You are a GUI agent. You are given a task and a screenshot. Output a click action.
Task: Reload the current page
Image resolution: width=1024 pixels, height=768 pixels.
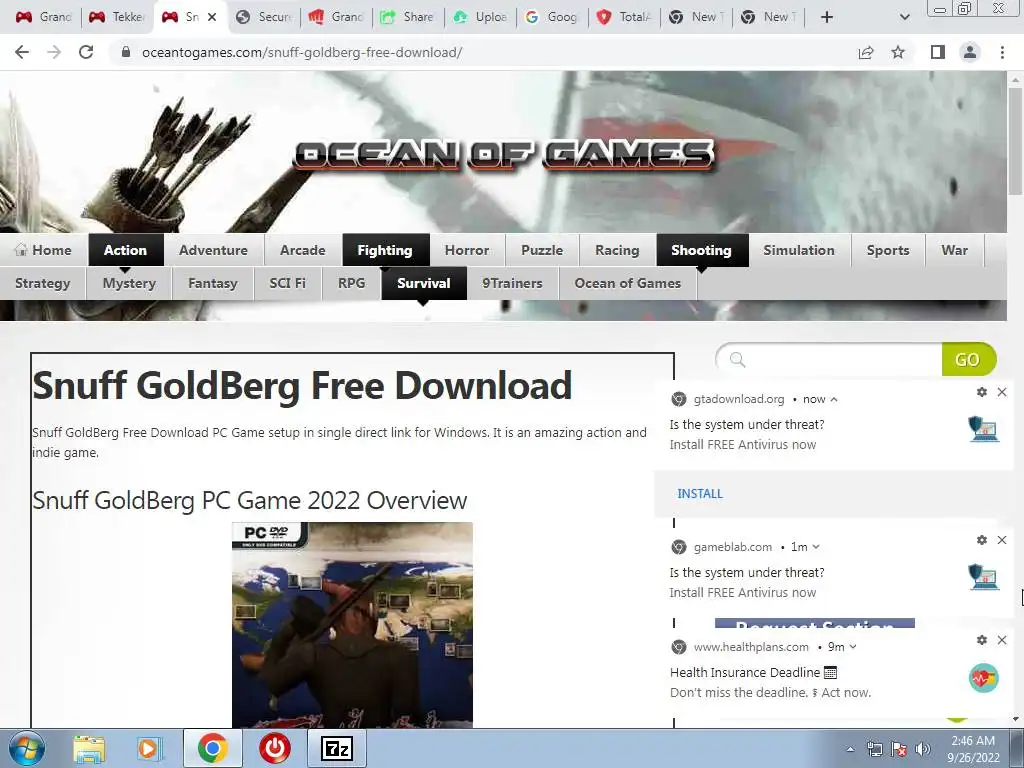[x=86, y=52]
